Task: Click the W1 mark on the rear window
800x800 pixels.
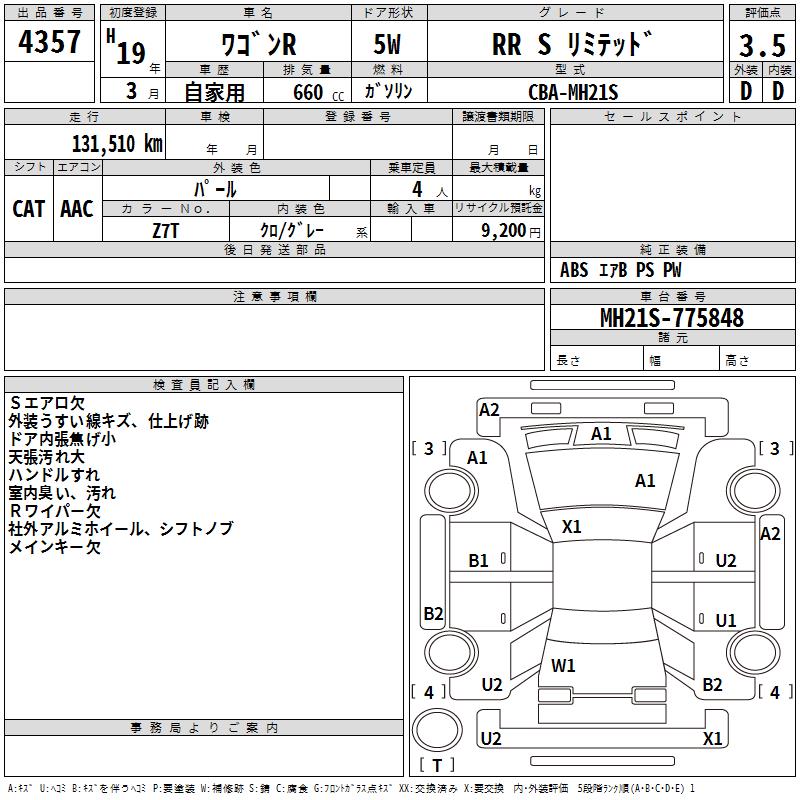Action: 563,665
